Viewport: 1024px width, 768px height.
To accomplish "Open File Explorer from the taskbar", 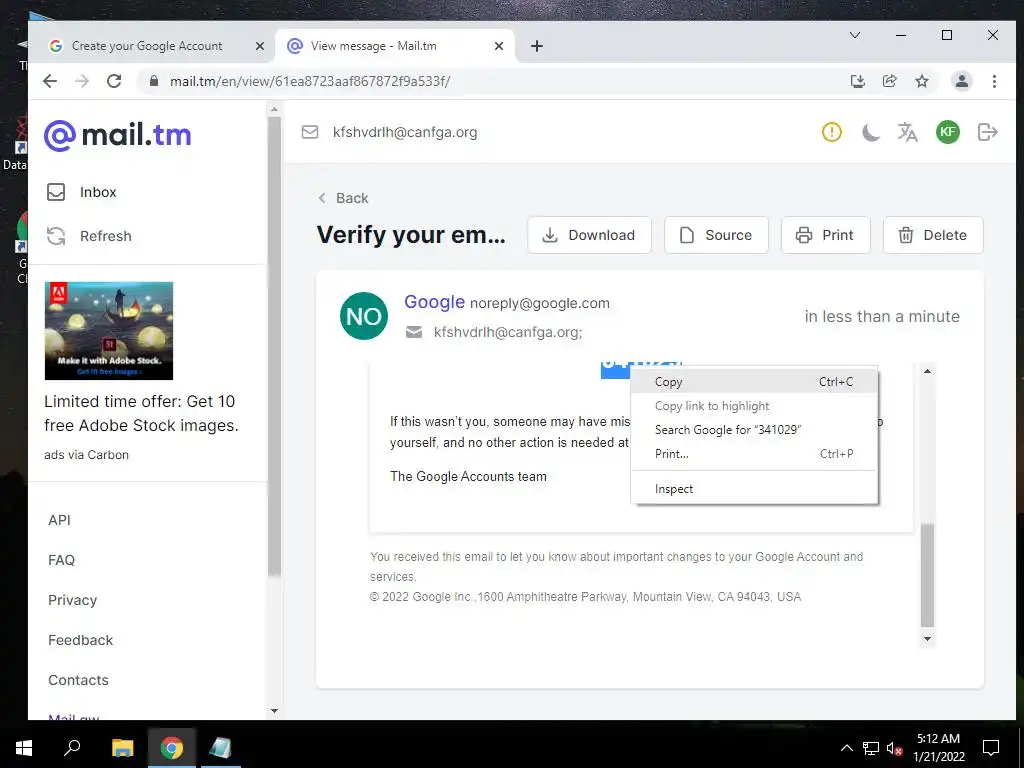I will click(x=122, y=748).
